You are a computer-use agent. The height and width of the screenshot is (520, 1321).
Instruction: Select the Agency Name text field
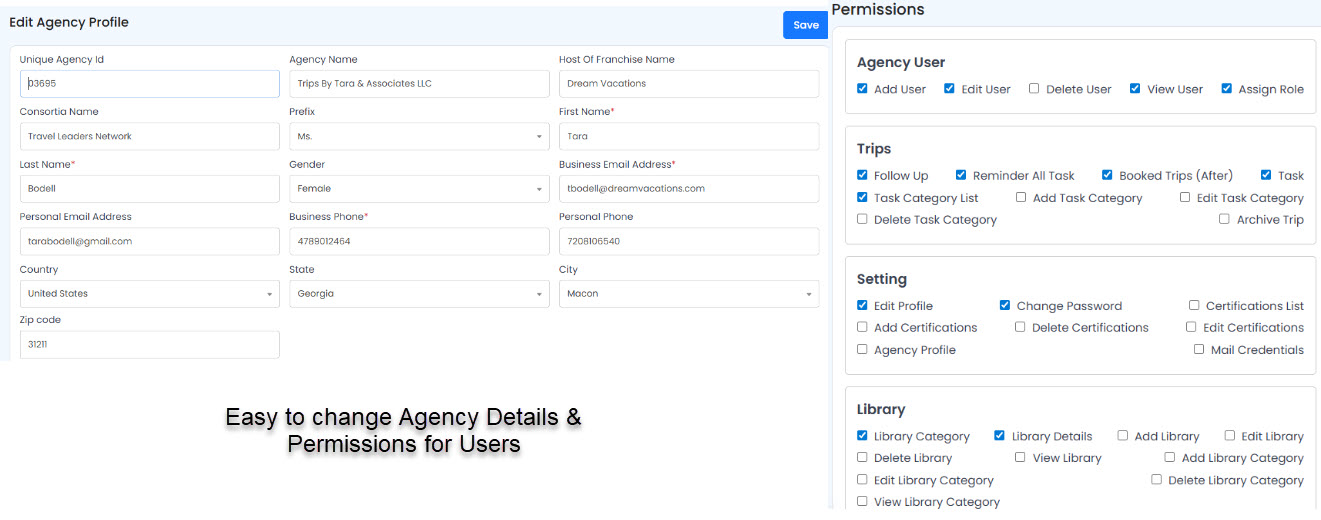(418, 84)
